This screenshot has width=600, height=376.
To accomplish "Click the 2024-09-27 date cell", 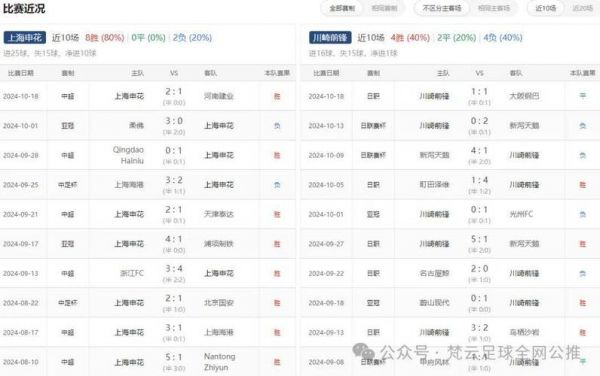I will [x=326, y=244].
